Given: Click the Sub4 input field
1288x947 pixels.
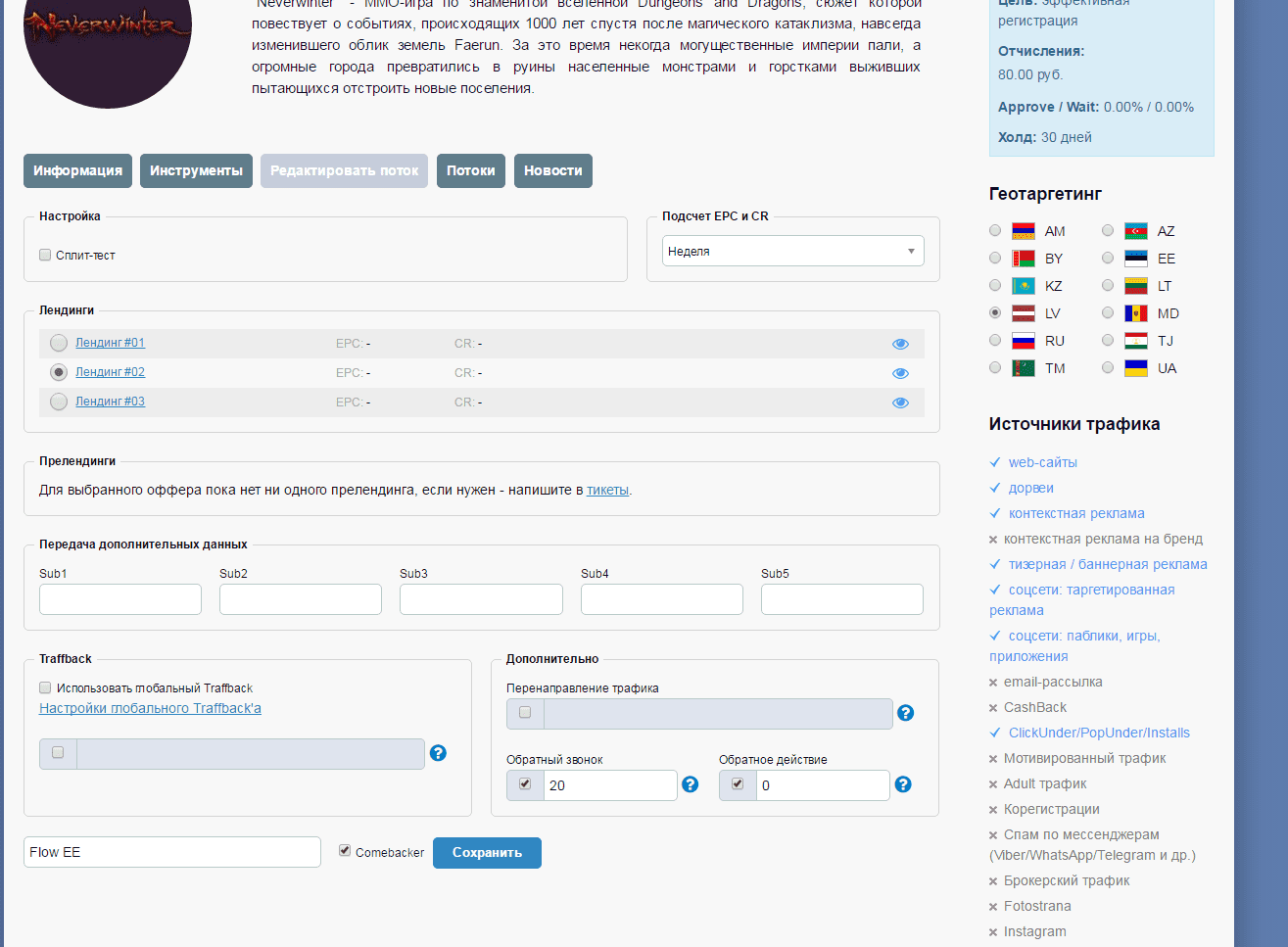Looking at the screenshot, I should click(x=662, y=599).
